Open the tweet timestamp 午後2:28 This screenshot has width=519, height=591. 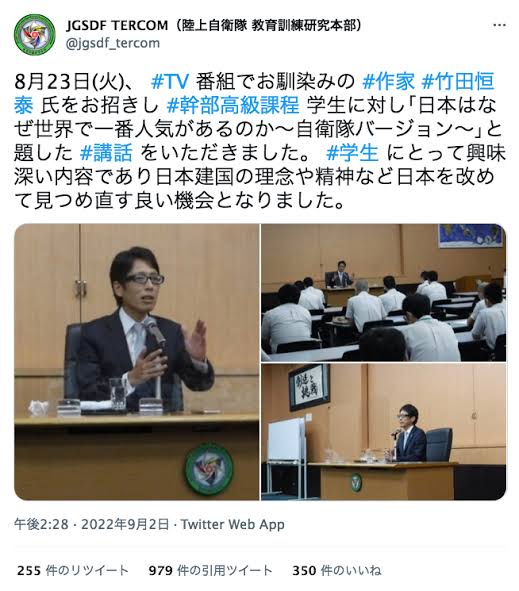[x=41, y=524]
